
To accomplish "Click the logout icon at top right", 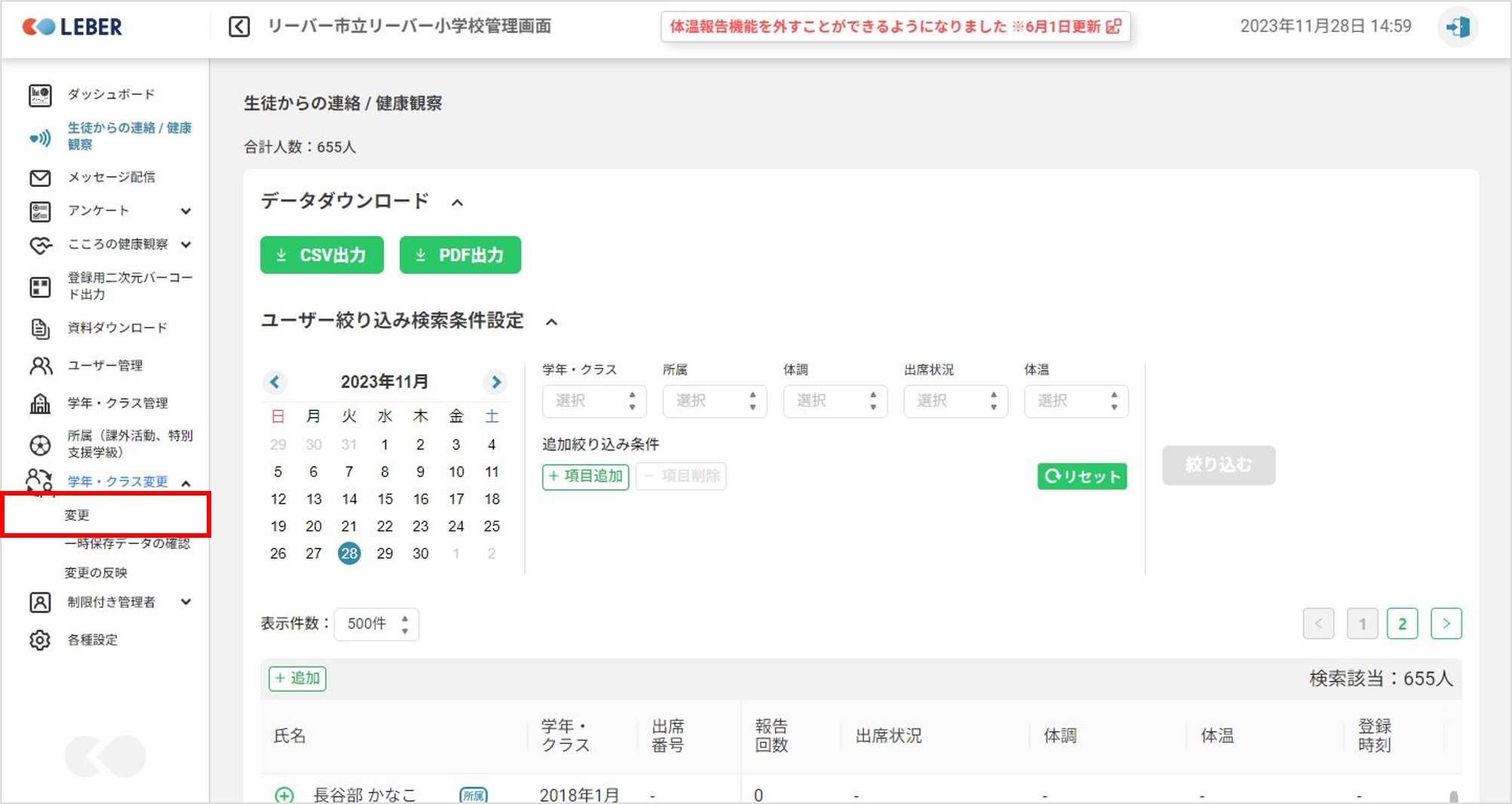I will point(1457,27).
